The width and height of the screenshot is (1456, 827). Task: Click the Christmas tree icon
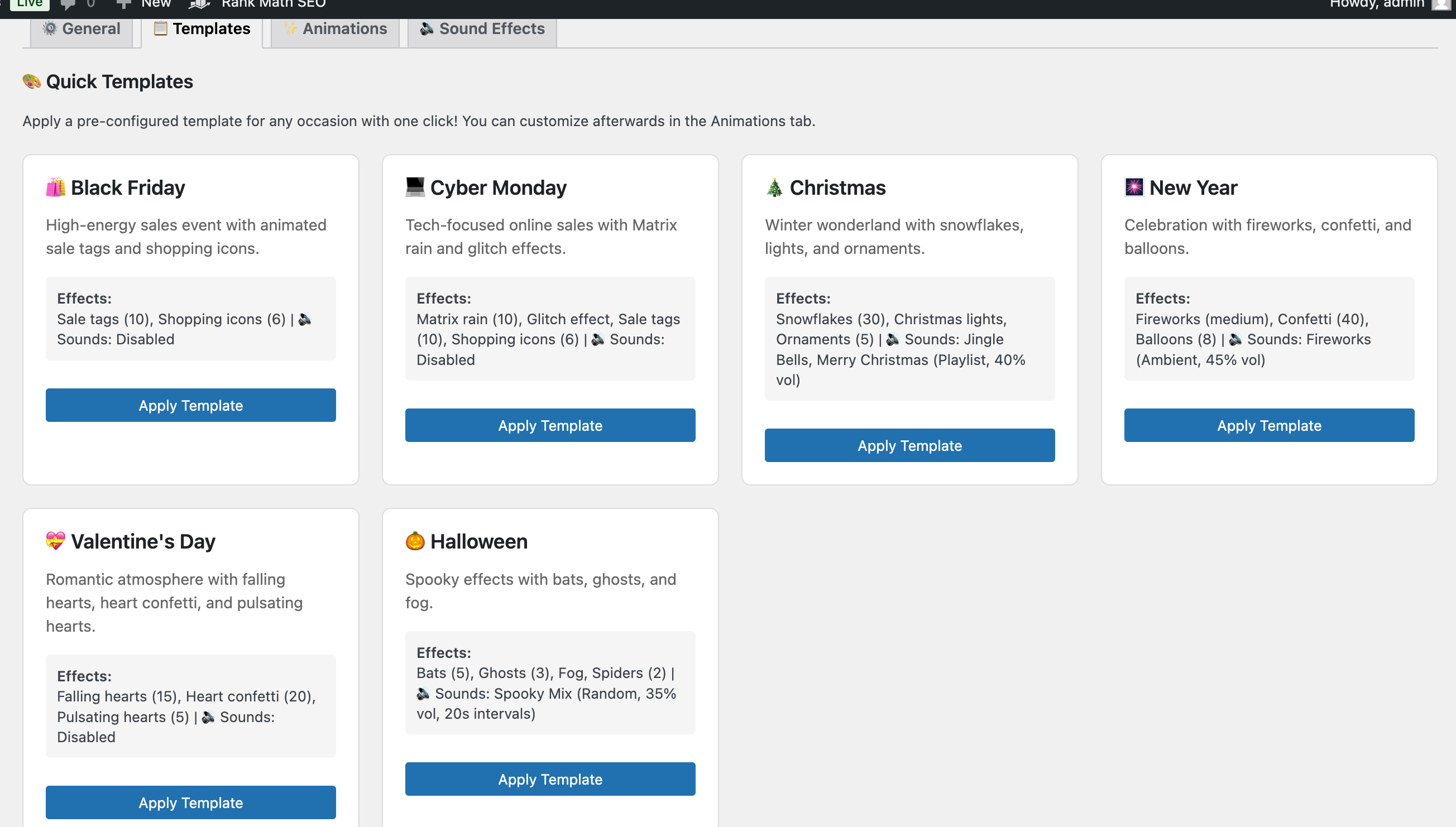(x=774, y=187)
